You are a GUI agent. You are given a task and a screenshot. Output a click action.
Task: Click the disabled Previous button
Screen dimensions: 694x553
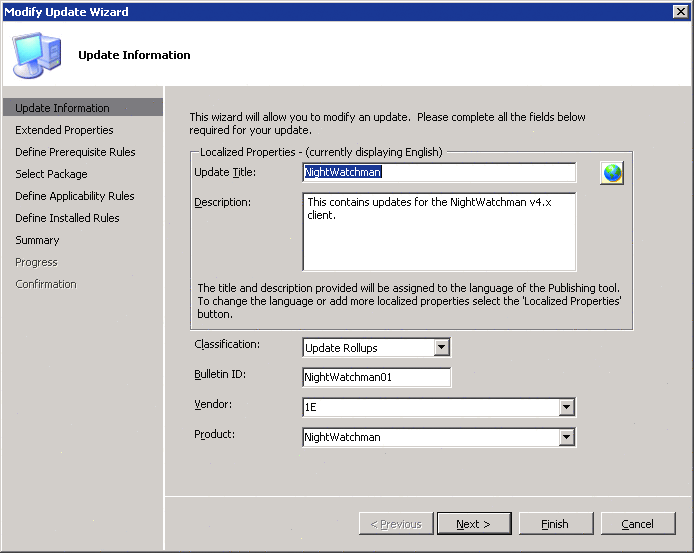pos(396,524)
